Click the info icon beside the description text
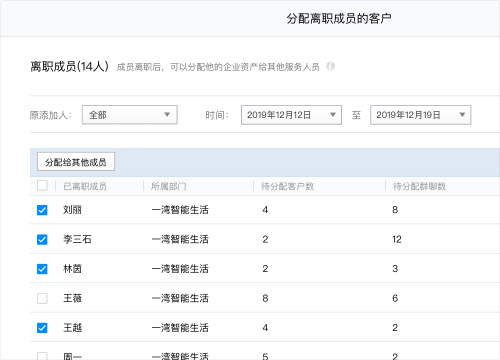500x360 pixels. [x=330, y=66]
